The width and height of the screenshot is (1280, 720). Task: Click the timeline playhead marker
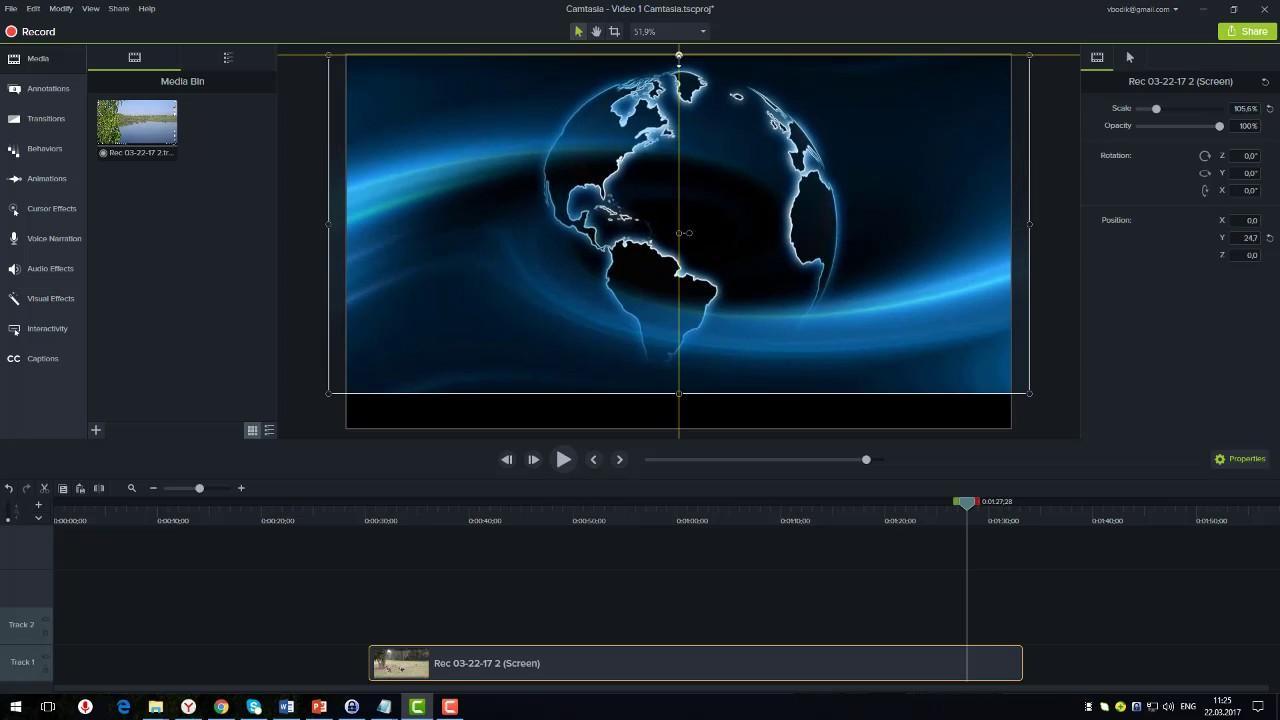(966, 503)
